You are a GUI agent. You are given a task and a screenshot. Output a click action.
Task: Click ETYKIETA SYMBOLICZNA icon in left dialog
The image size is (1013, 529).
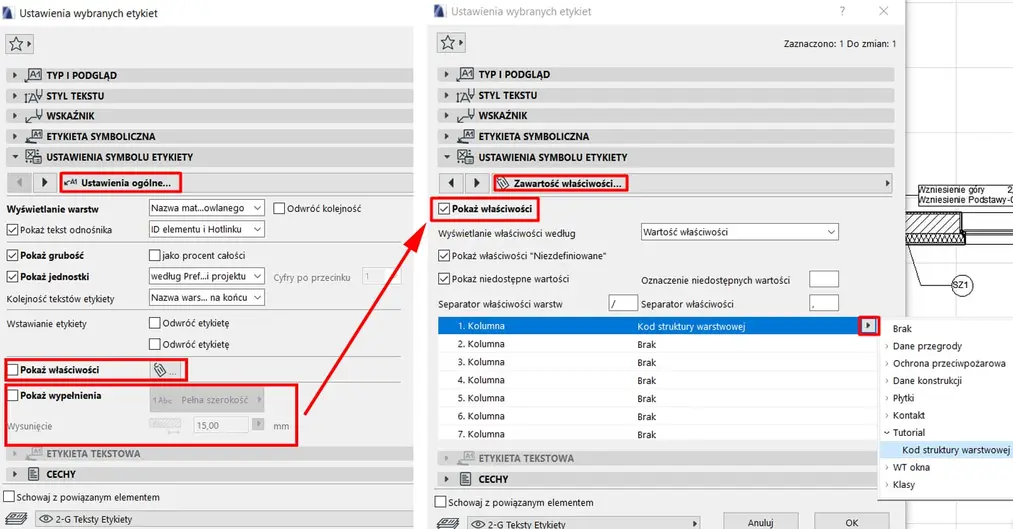[x=34, y=136]
